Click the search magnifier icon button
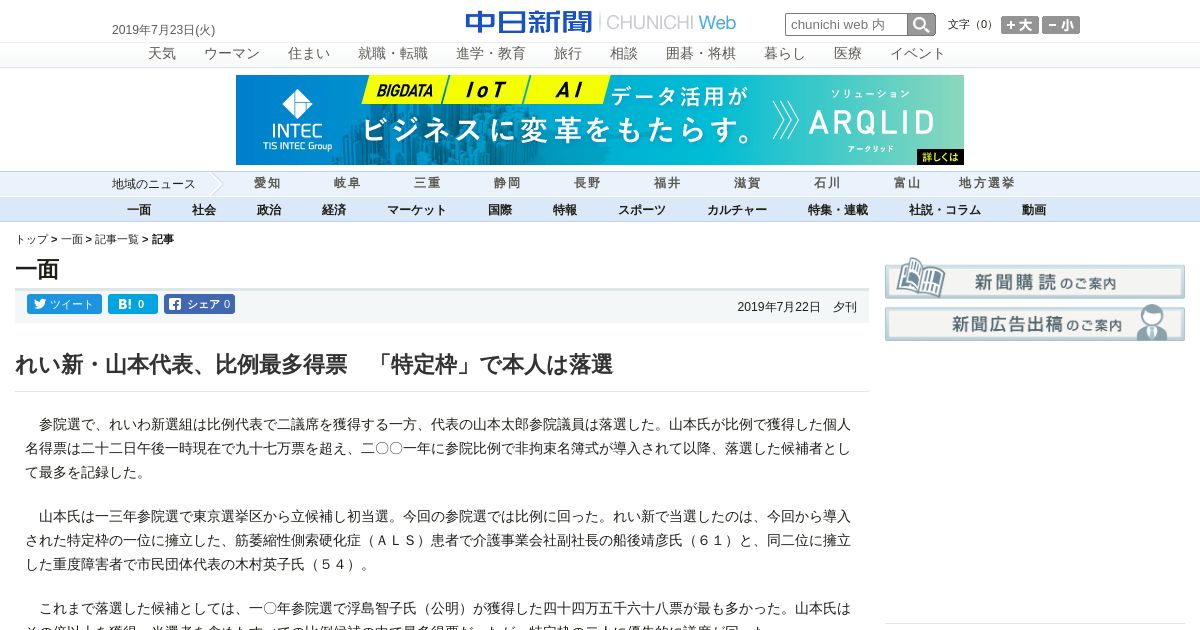The width and height of the screenshot is (1200, 630). (x=921, y=25)
